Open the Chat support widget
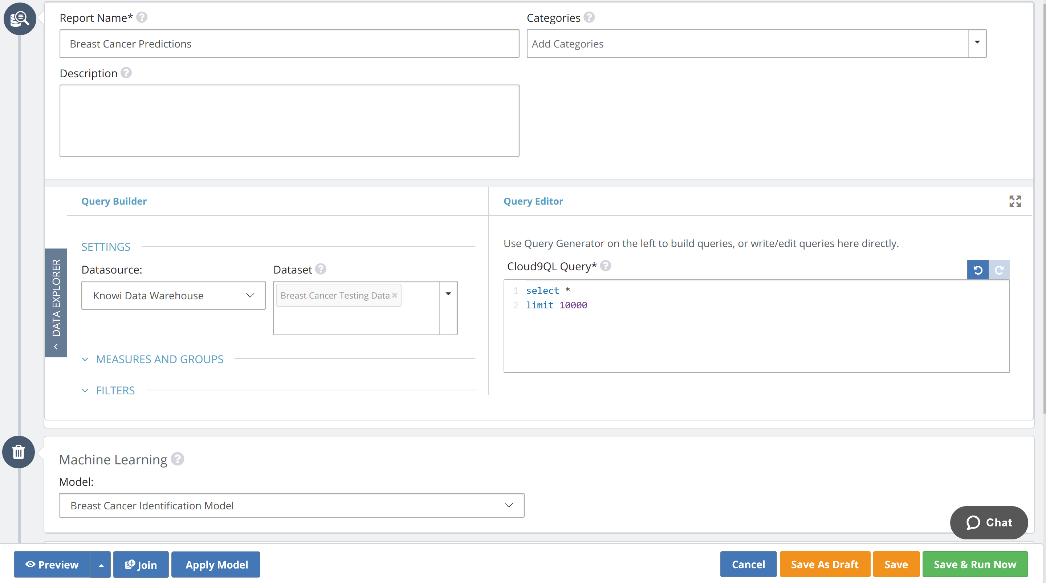 [988, 522]
